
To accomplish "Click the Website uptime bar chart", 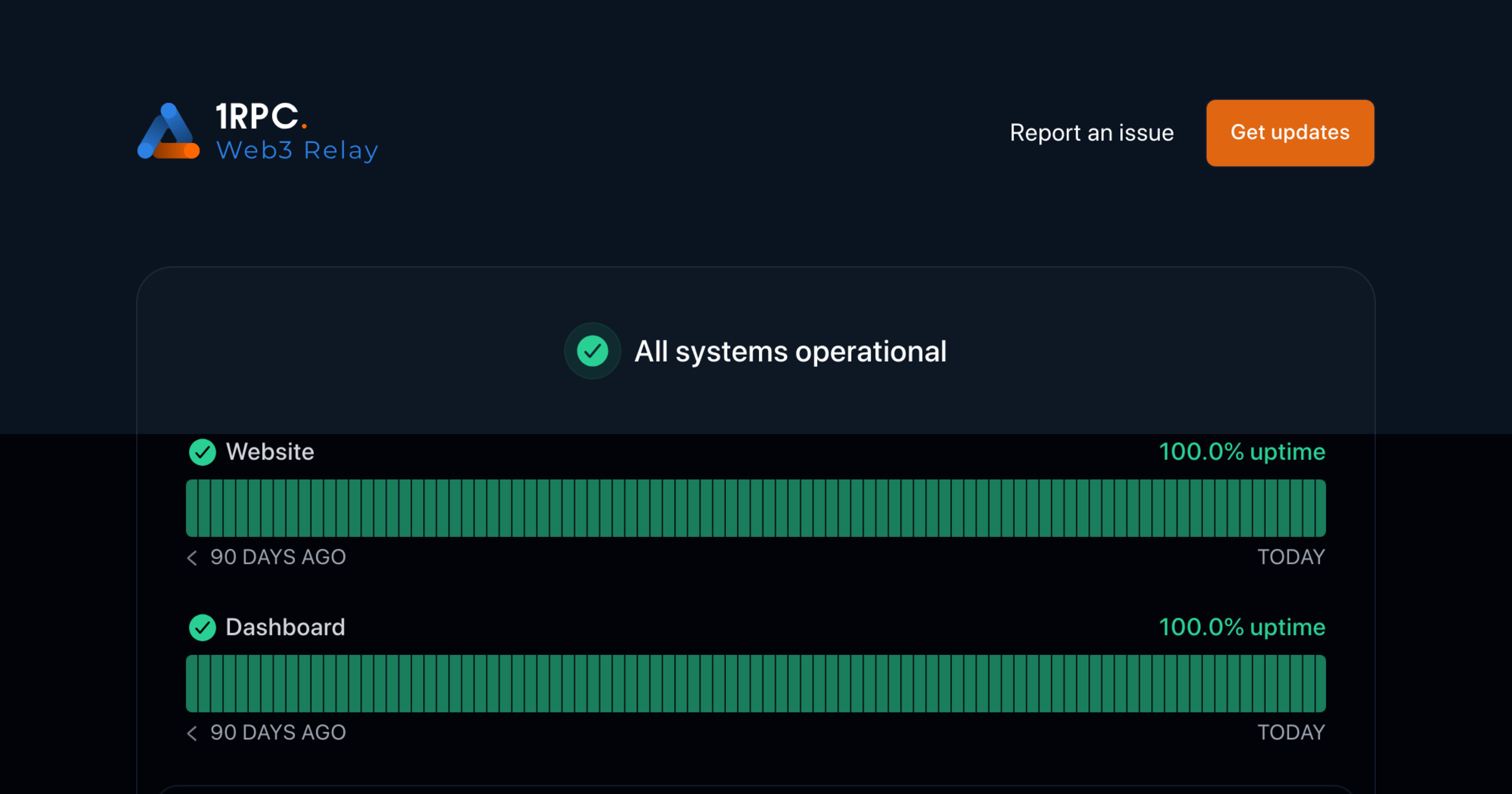I will click(x=755, y=508).
